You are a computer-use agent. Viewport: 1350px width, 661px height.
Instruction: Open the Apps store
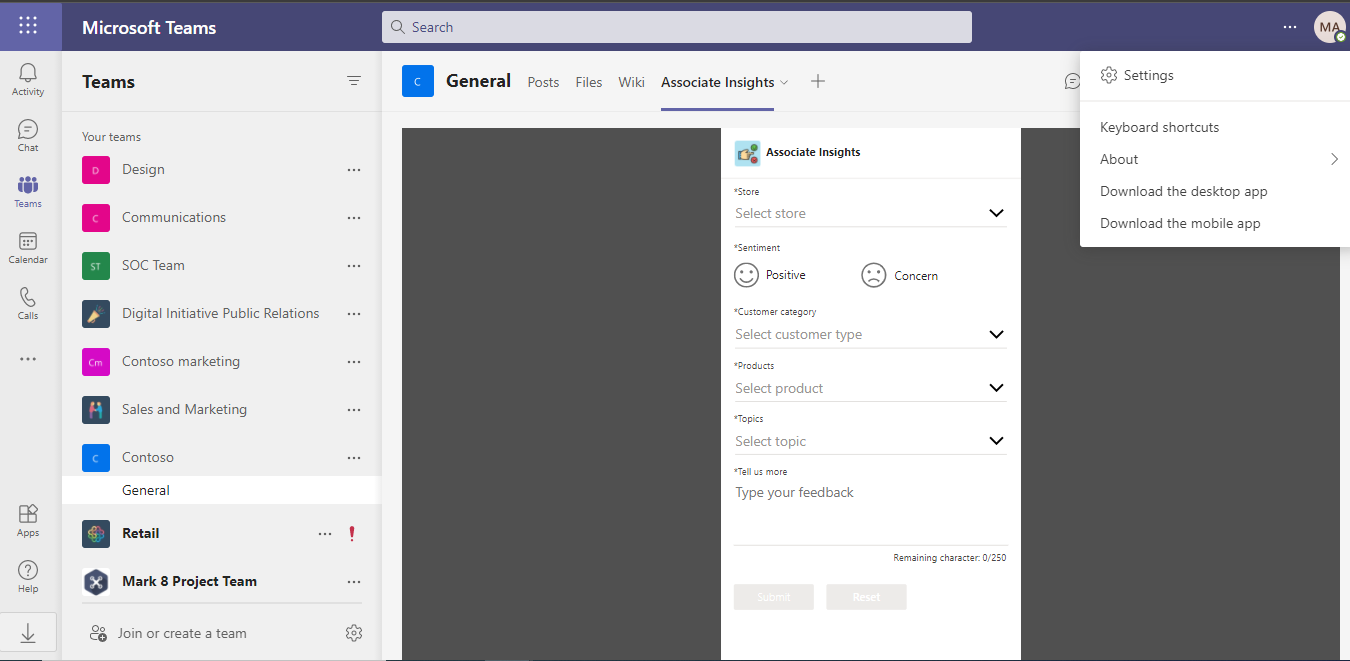[x=28, y=520]
